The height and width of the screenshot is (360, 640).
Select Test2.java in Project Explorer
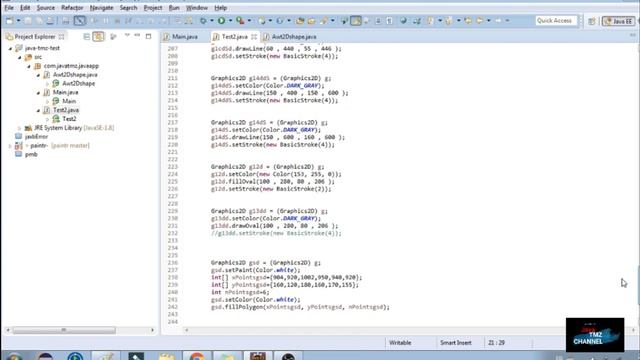pyautogui.click(x=66, y=110)
